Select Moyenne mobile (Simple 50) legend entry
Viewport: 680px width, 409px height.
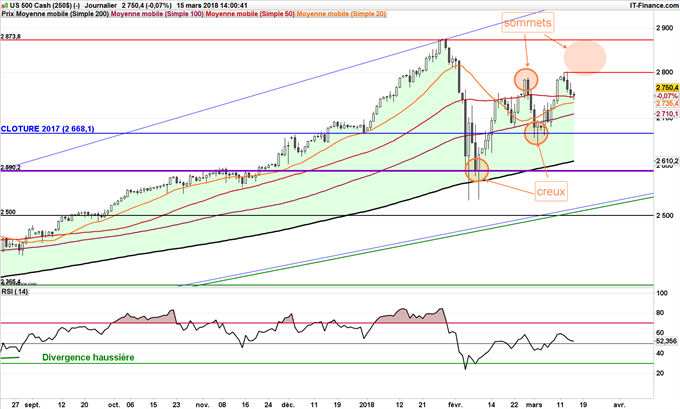click(250, 14)
